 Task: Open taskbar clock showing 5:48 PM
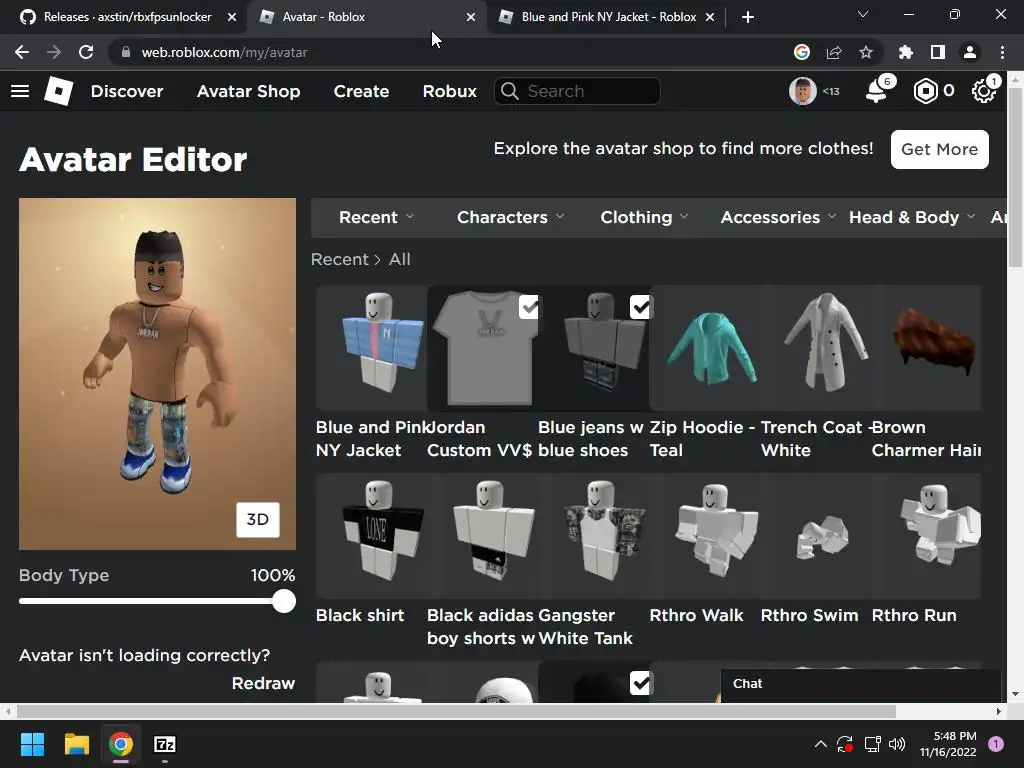(948, 744)
